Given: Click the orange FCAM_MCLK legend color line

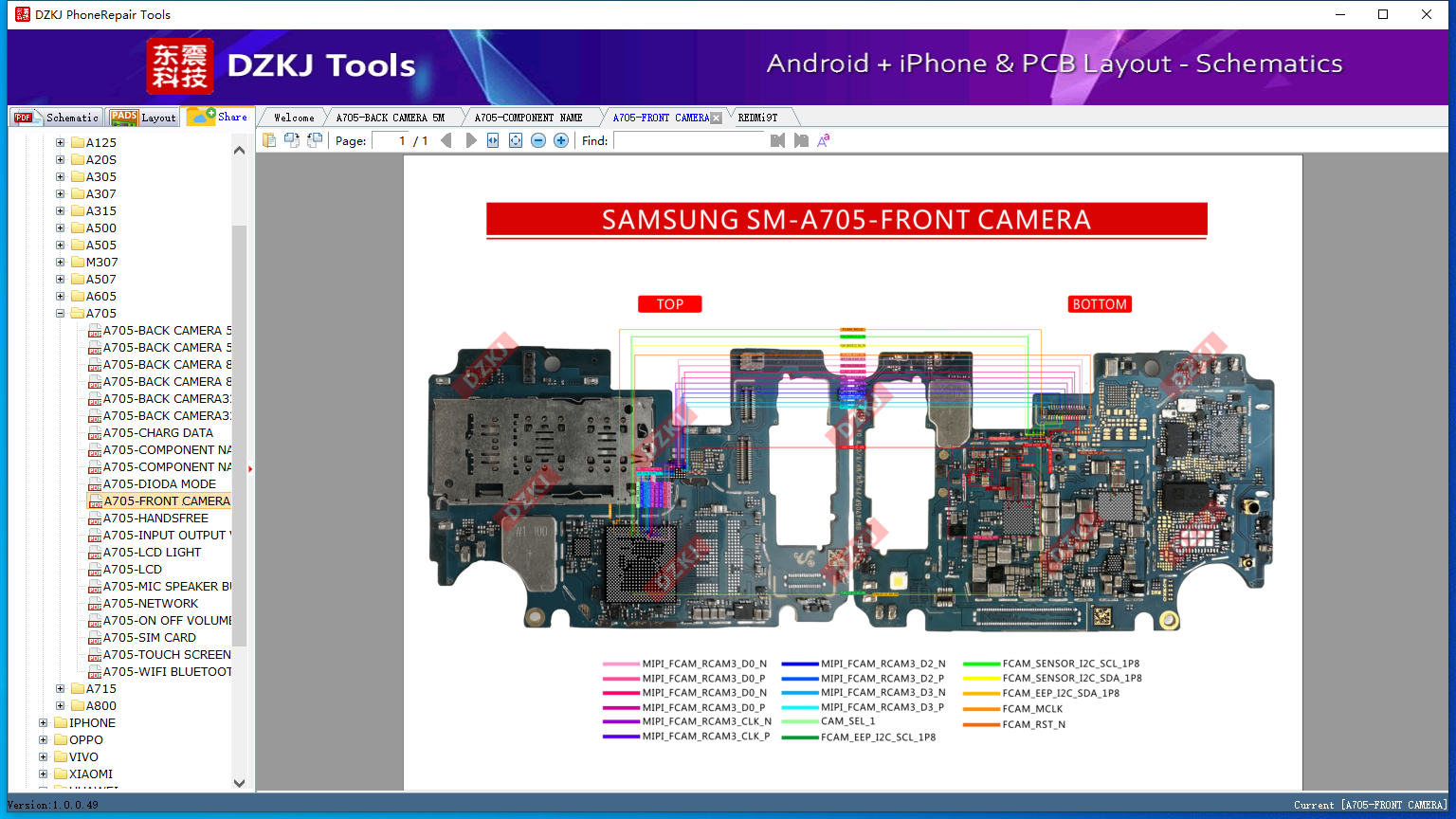Looking at the screenshot, I should [981, 709].
